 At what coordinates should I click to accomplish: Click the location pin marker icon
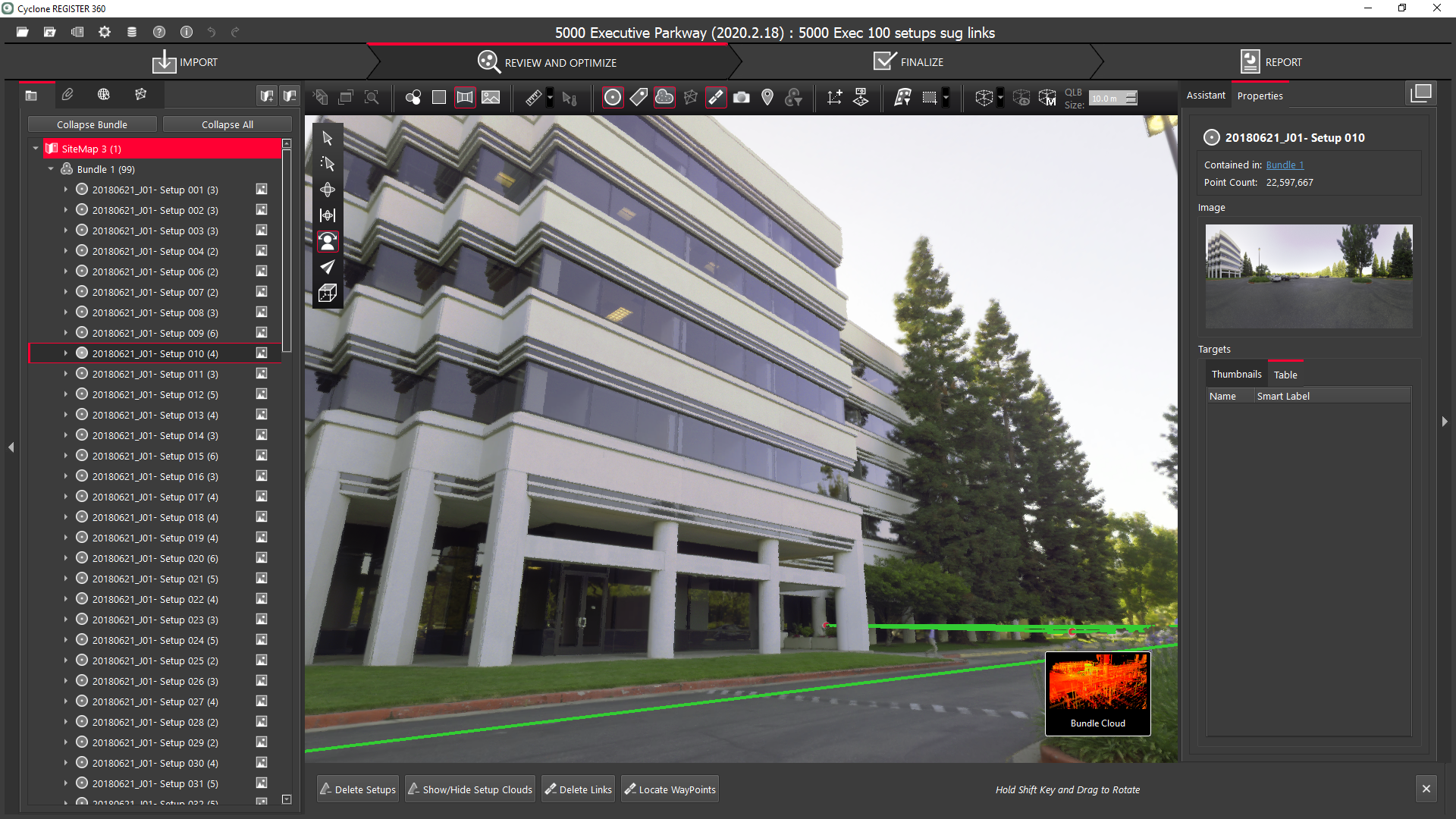767,98
